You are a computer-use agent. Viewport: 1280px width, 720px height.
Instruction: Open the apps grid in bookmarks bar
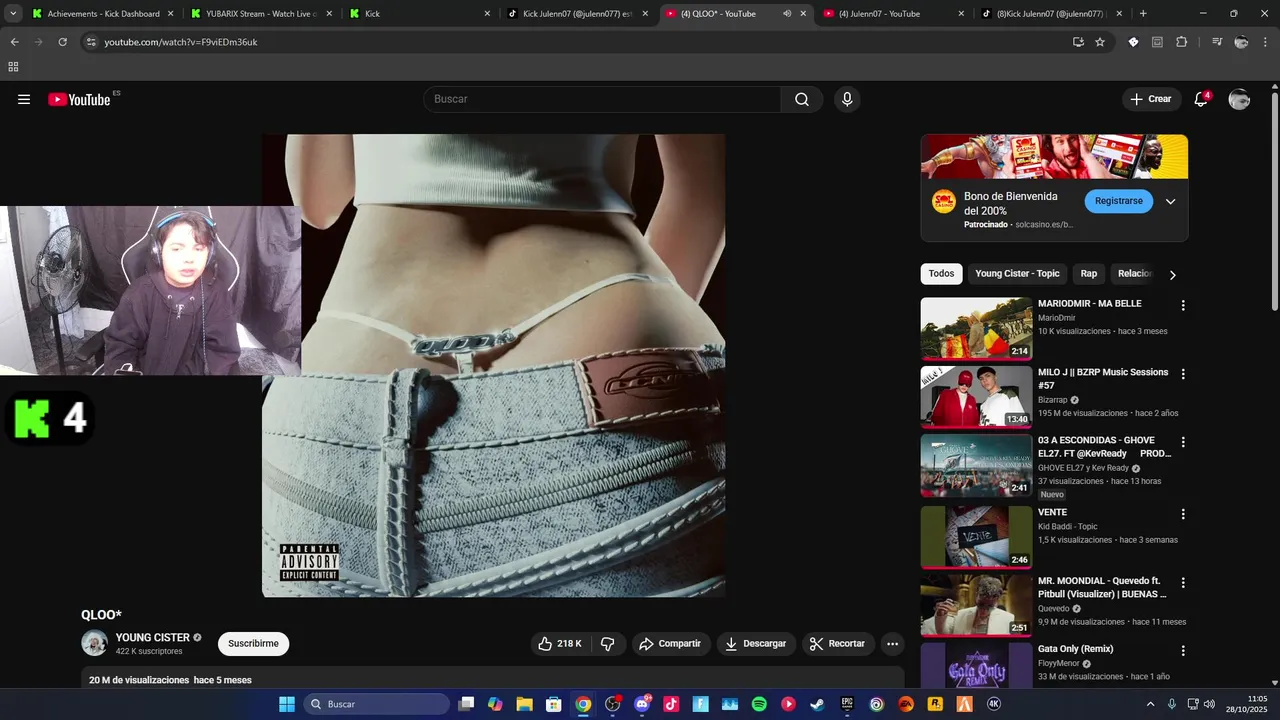point(13,67)
